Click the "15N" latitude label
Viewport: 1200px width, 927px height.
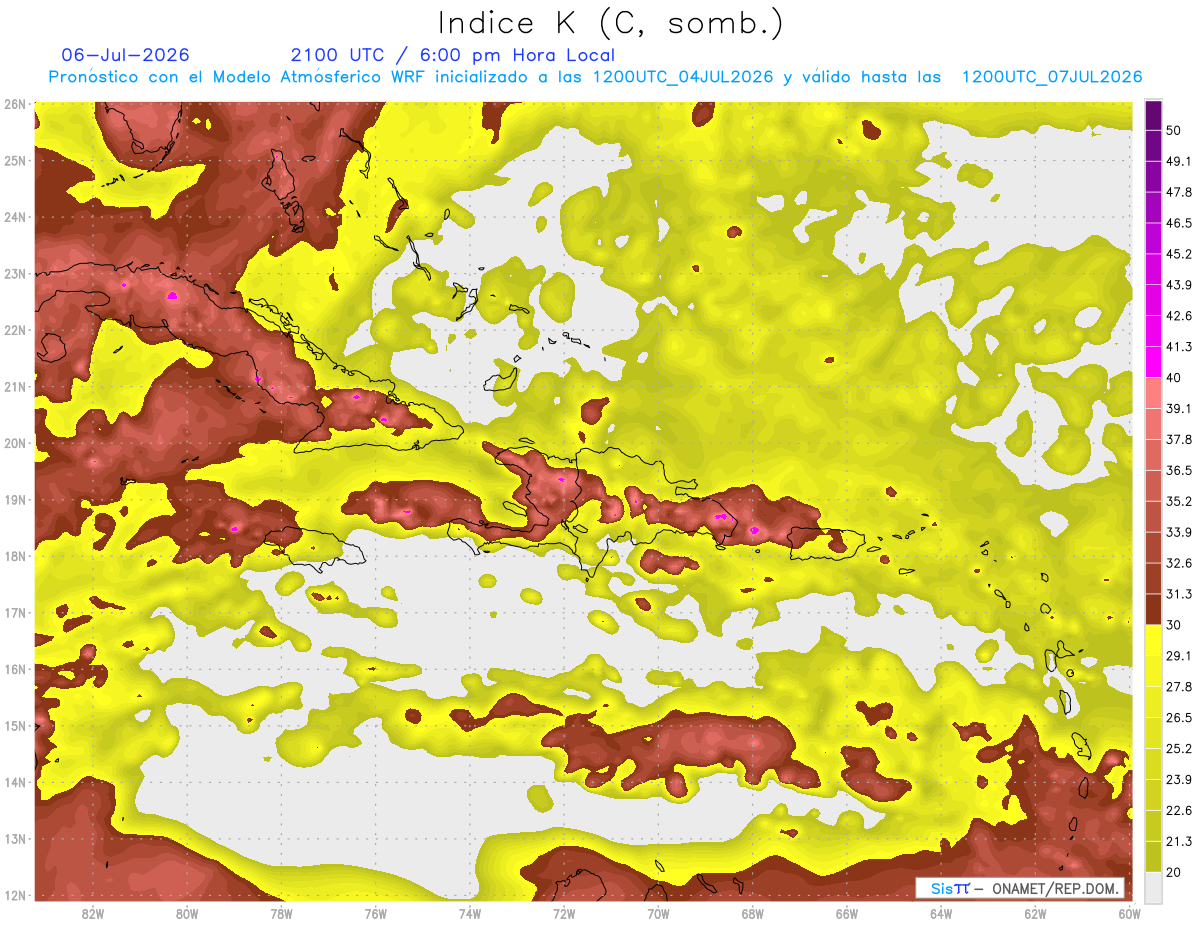pyautogui.click(x=14, y=725)
